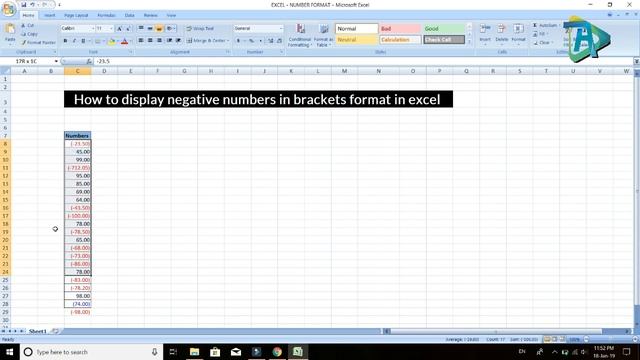The width and height of the screenshot is (640, 360).
Task: Choose the Fill Color yellow swatch button
Action: click(x=111, y=41)
